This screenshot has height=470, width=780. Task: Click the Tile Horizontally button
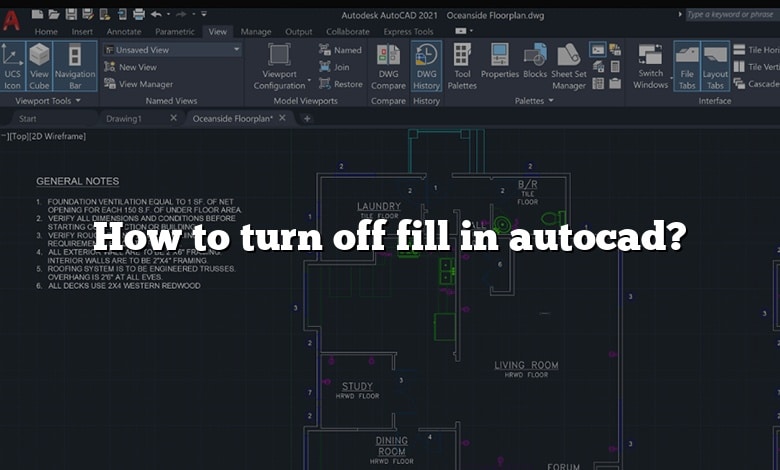coord(756,50)
